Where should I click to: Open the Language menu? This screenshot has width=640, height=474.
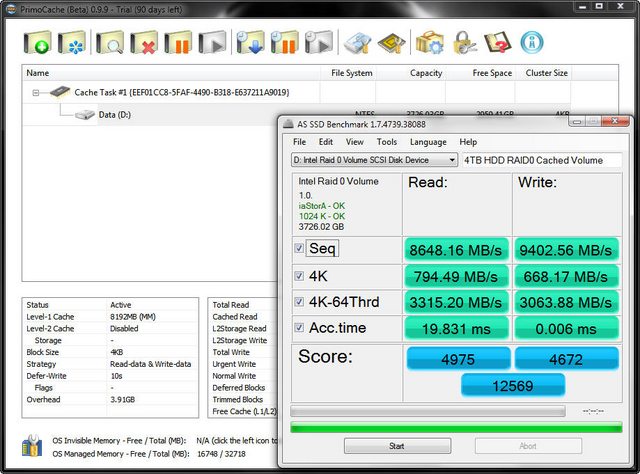coord(428,142)
